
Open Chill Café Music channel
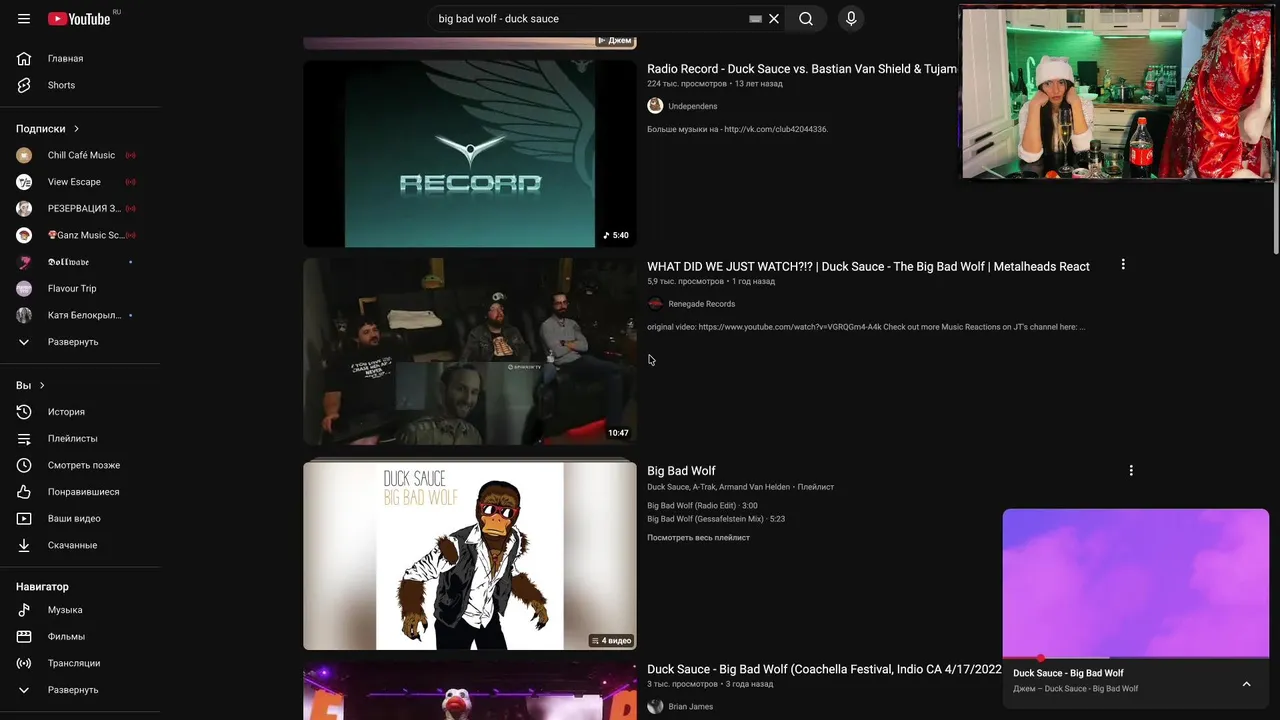(80, 155)
